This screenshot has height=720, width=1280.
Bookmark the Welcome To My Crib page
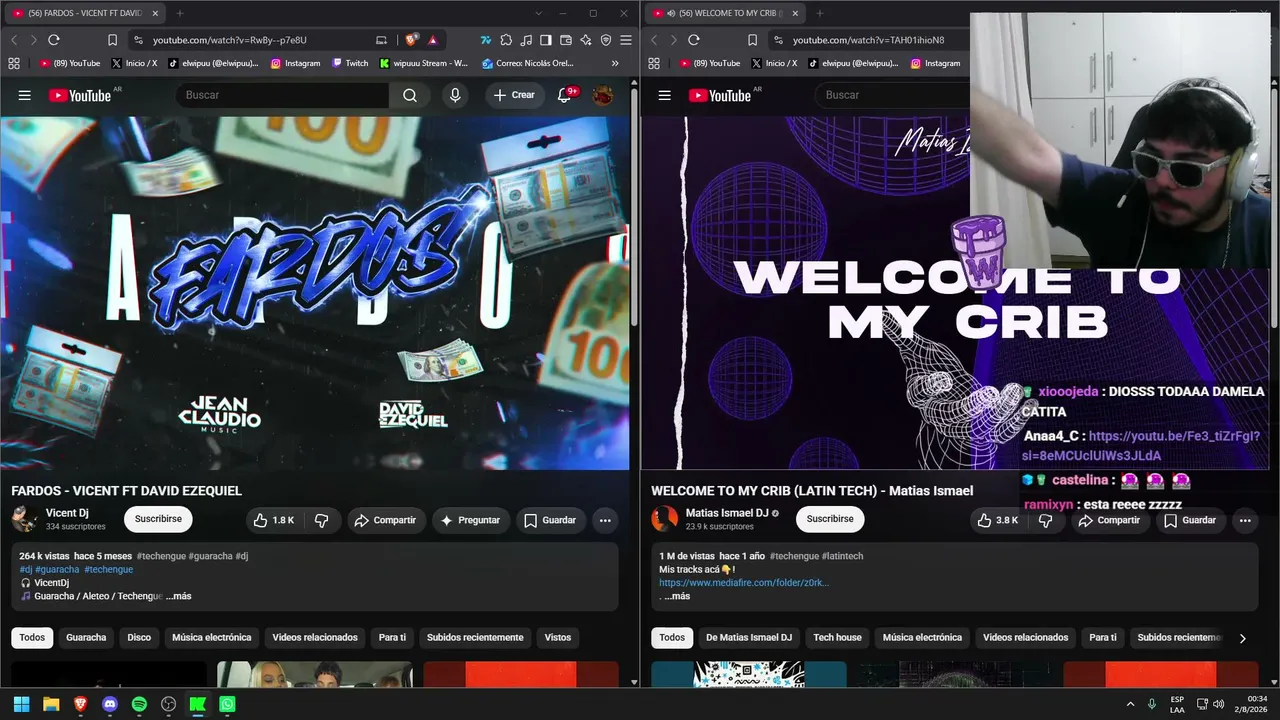coord(752,40)
